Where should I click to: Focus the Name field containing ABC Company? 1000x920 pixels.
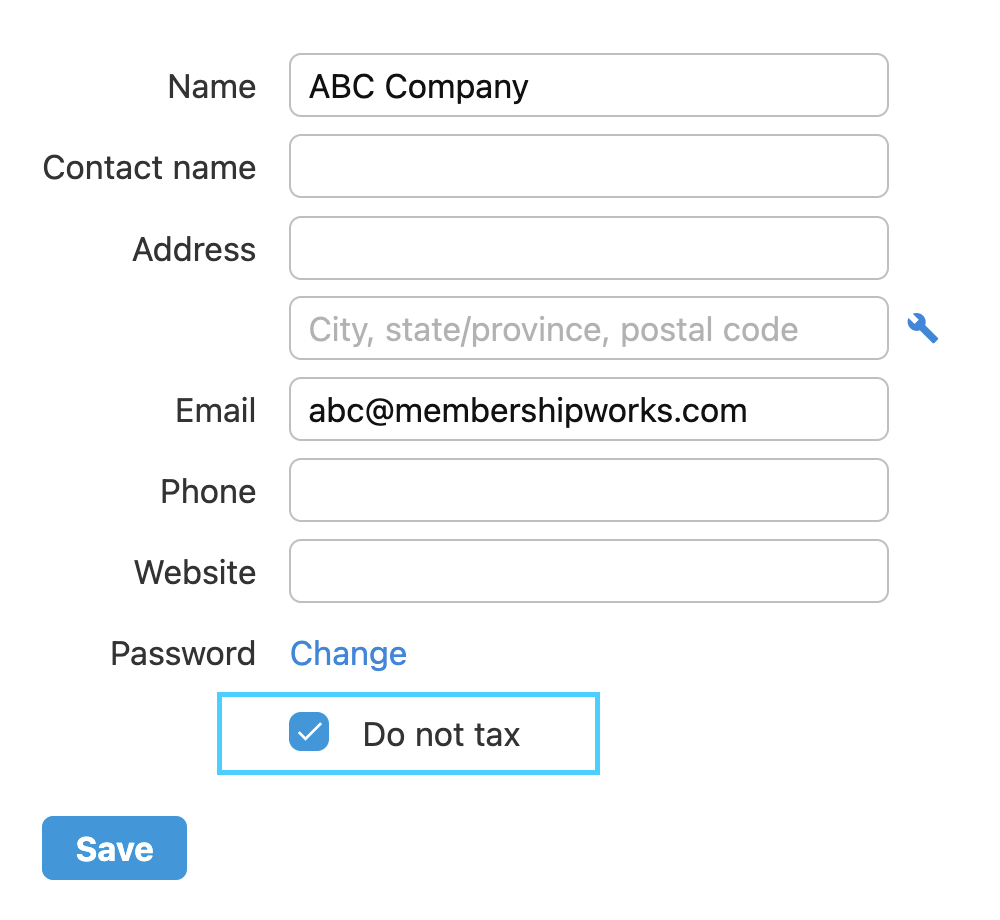[588, 86]
